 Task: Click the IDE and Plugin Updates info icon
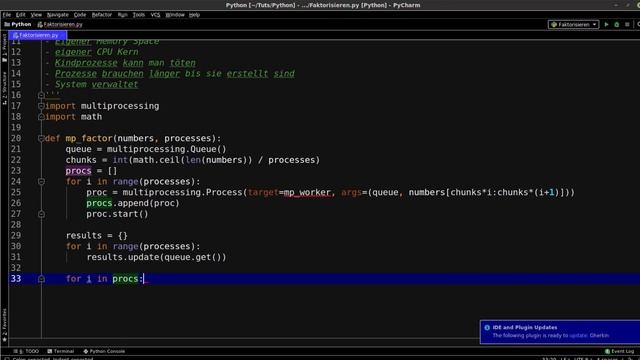point(487,327)
